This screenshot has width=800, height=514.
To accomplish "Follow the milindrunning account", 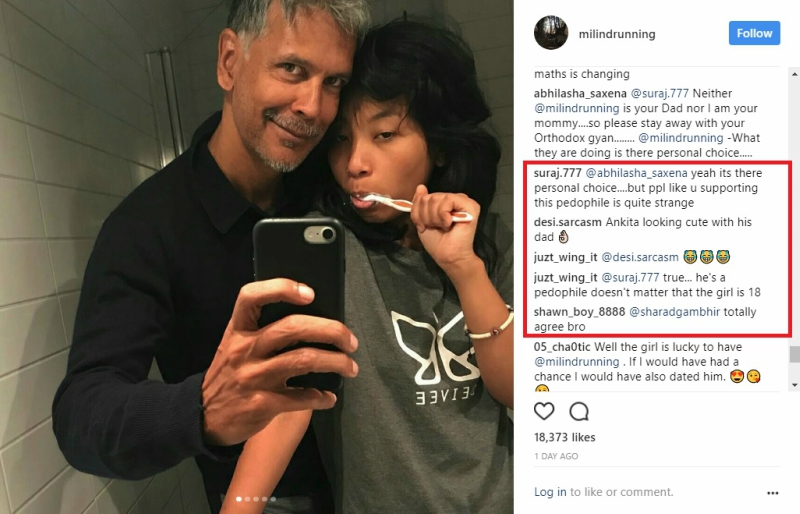I will click(754, 33).
